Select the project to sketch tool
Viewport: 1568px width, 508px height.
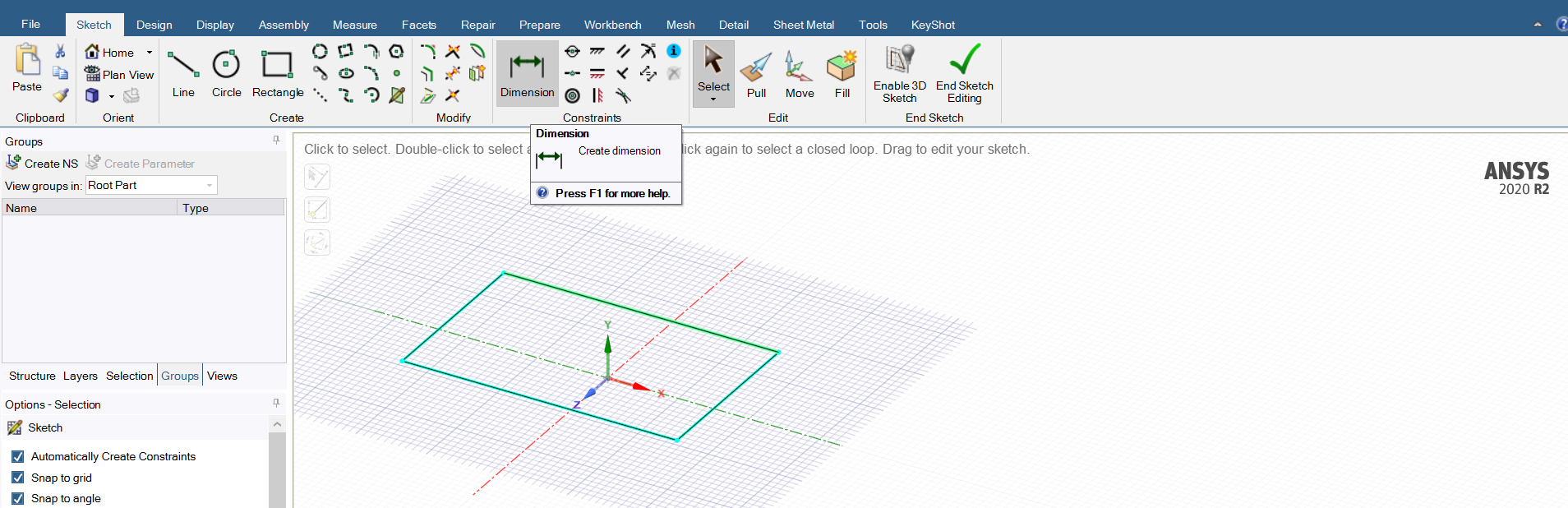[428, 95]
